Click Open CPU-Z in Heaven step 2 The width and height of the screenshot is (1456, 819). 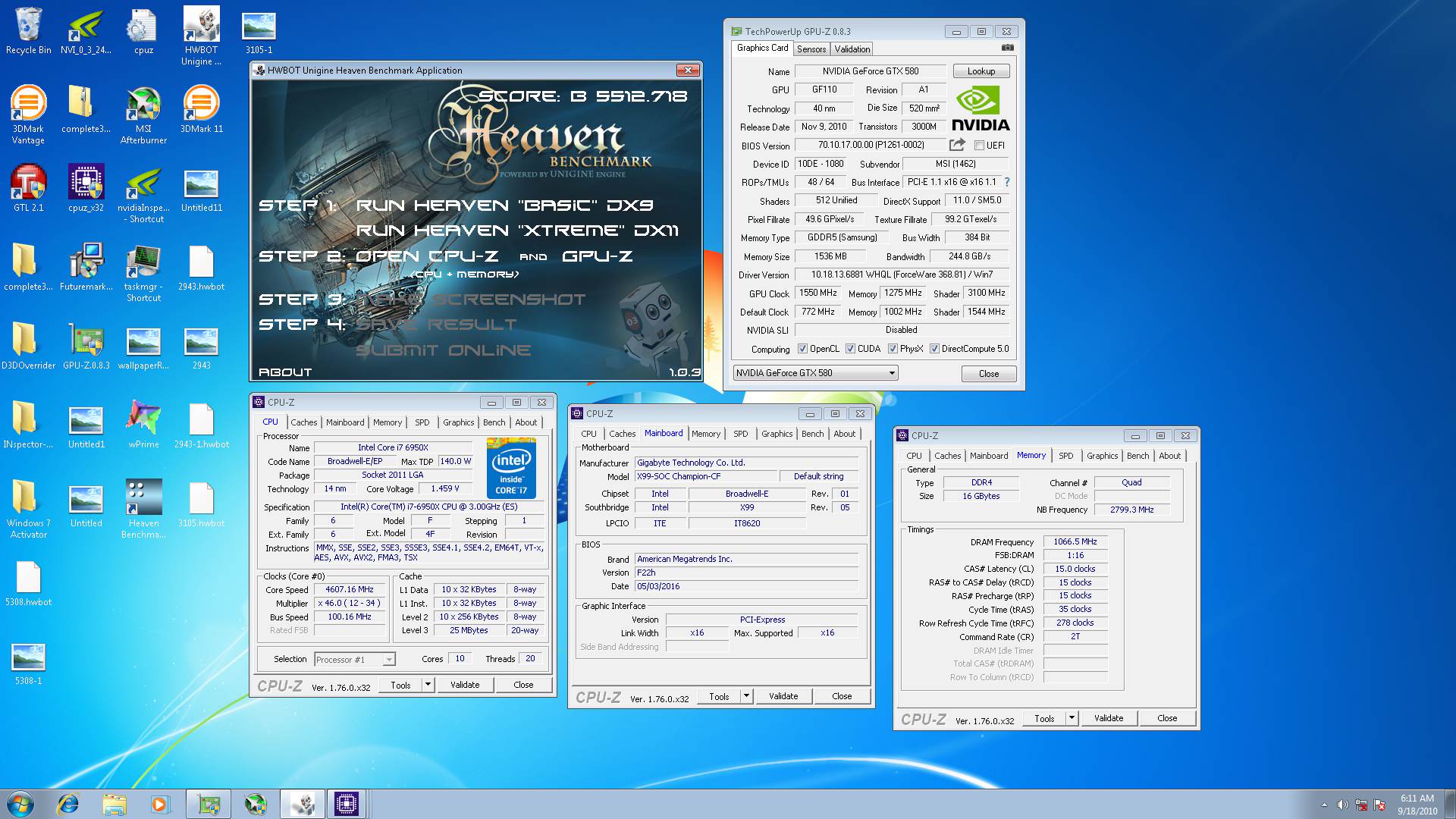click(427, 256)
